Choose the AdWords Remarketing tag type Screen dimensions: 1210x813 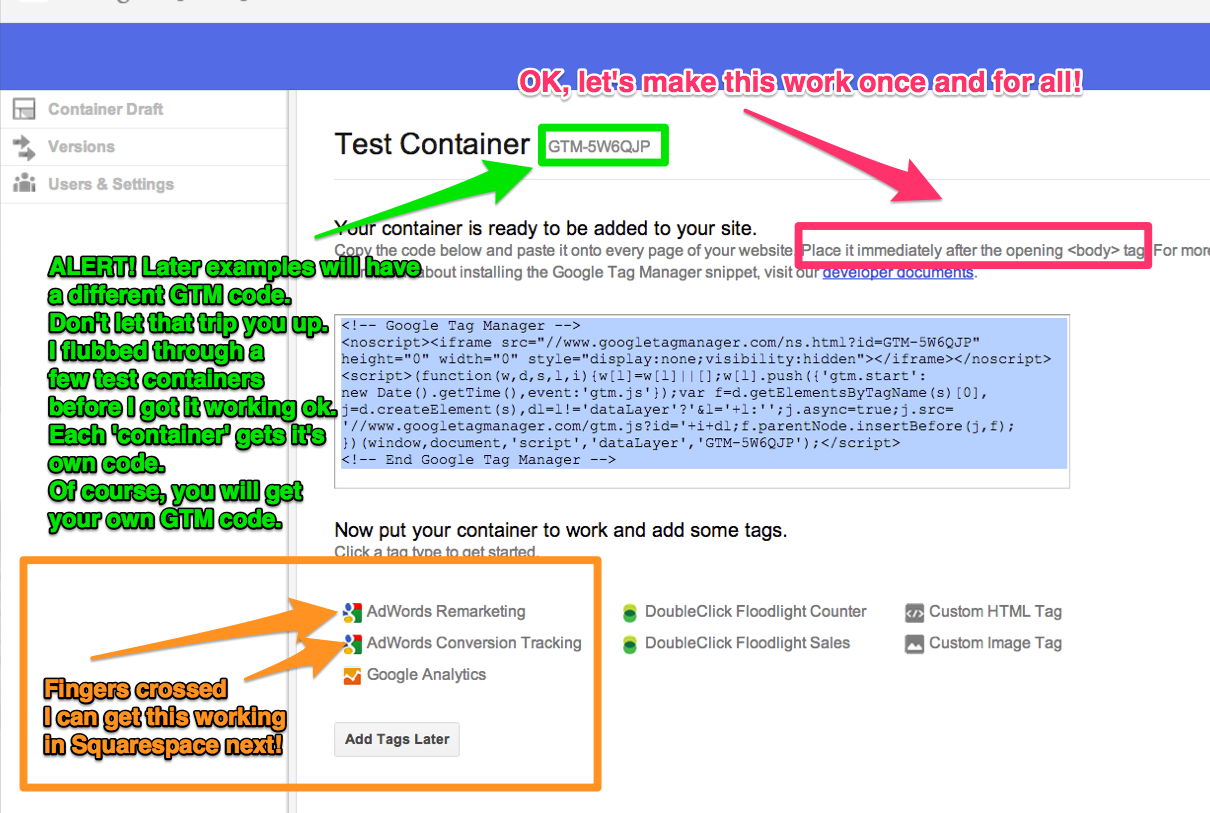(x=446, y=611)
